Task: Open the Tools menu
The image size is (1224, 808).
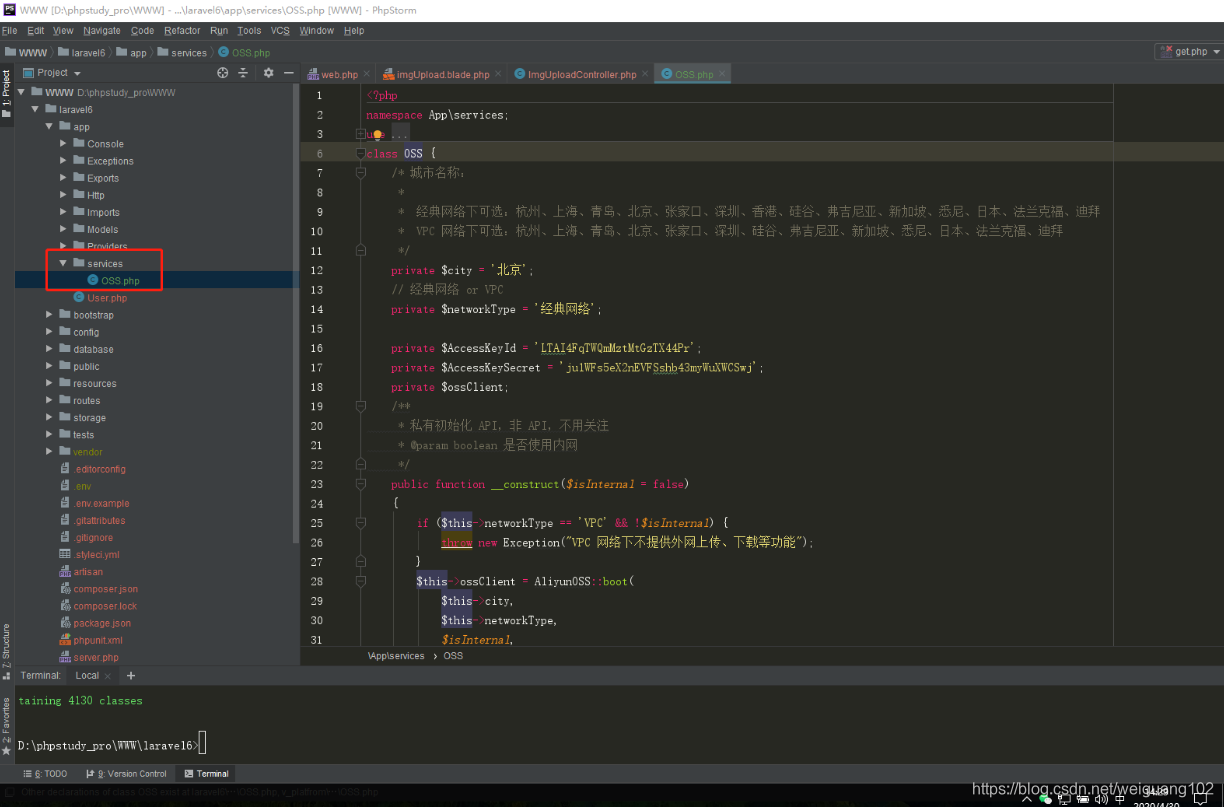Action: 249,31
